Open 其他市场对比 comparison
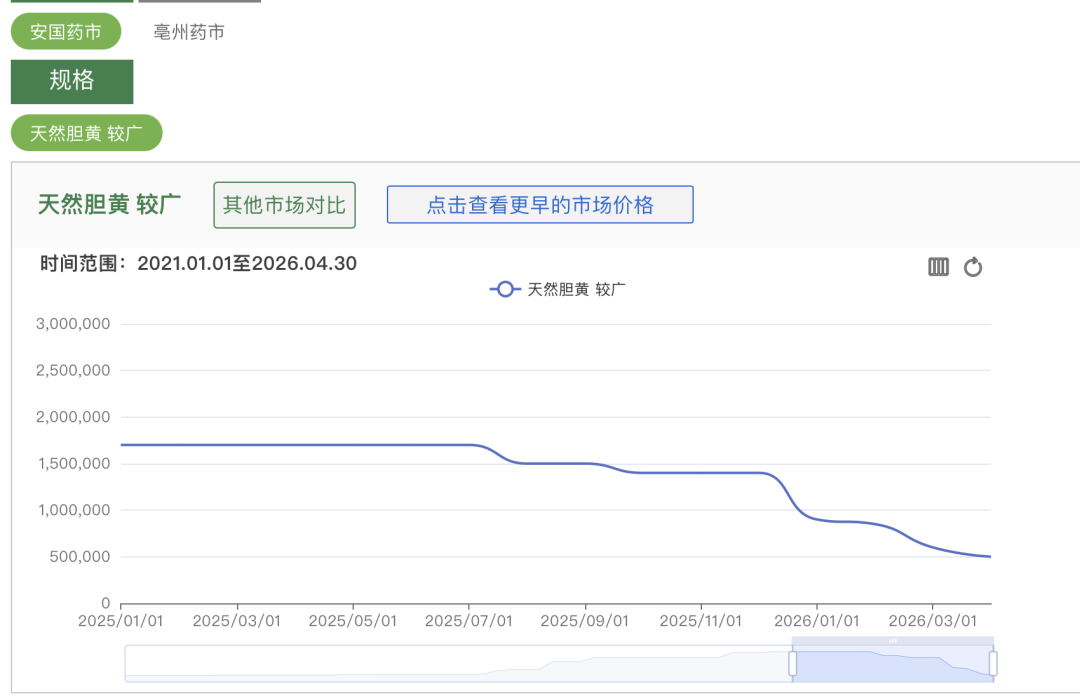 tap(284, 205)
